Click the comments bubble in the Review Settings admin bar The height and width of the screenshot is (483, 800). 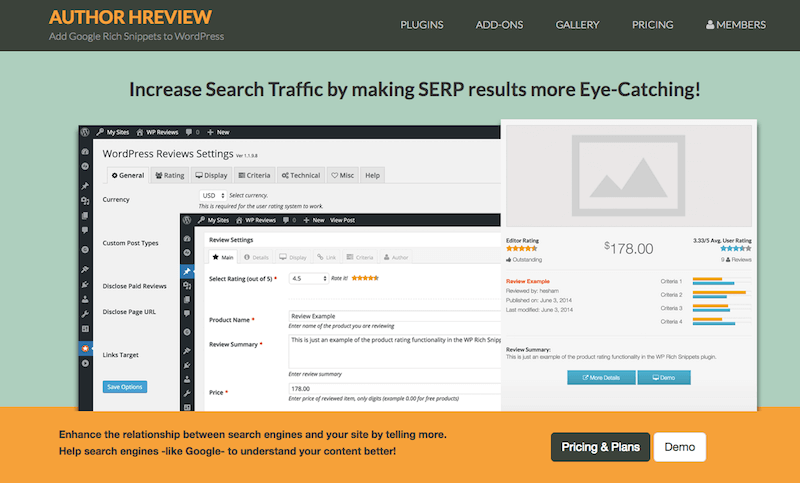click(289, 220)
